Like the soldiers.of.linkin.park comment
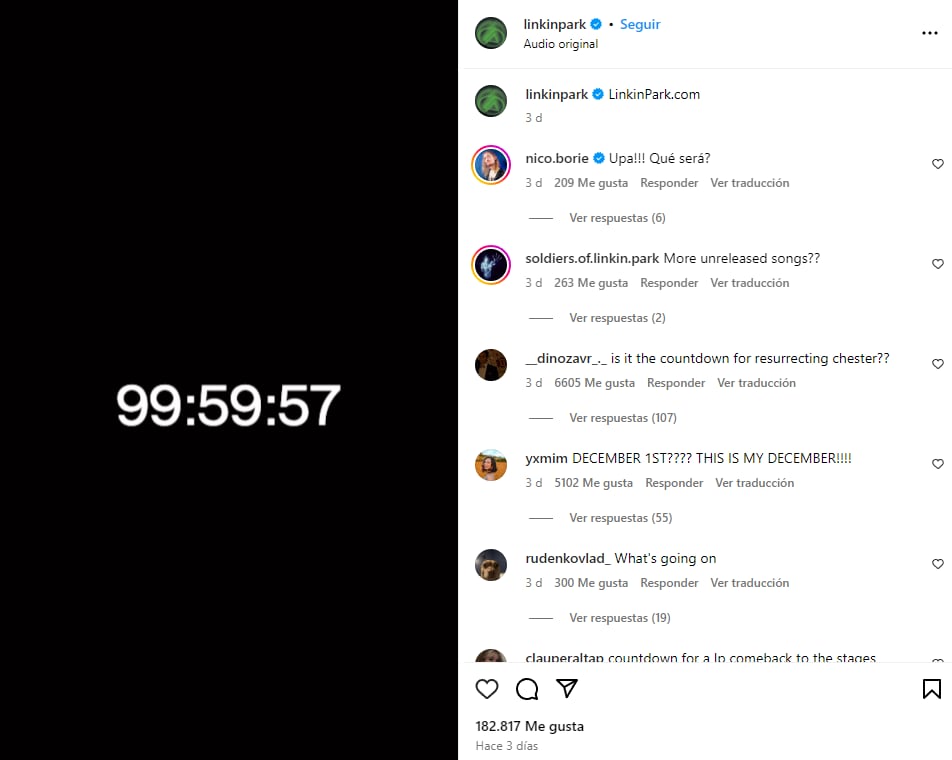Screen dimensions: 952x760 (938, 264)
